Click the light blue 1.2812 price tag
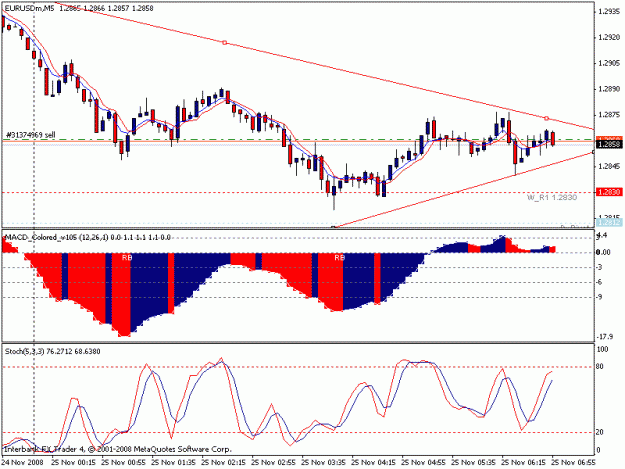625x469 pixels. 609,222
